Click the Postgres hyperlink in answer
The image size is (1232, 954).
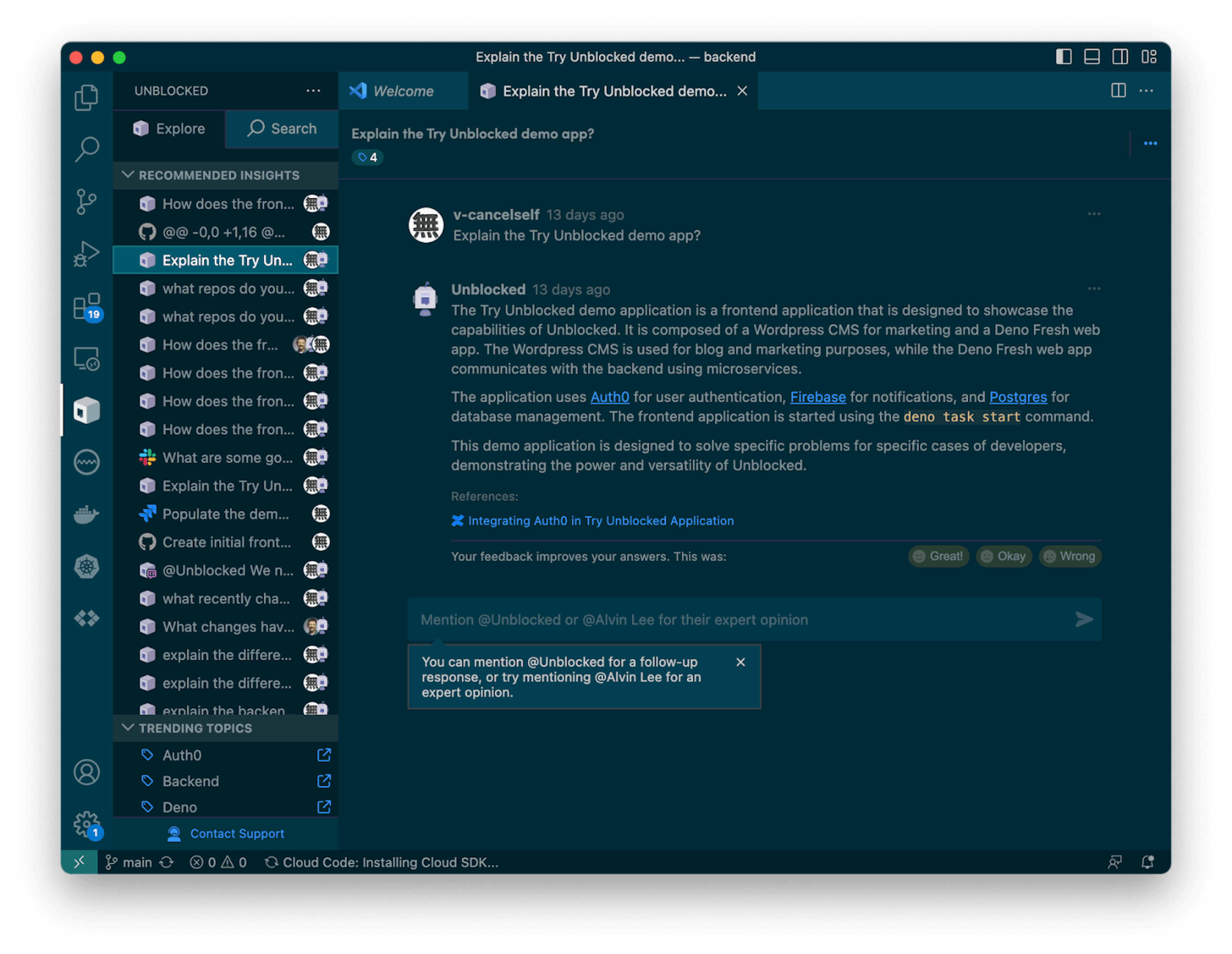[1018, 396]
